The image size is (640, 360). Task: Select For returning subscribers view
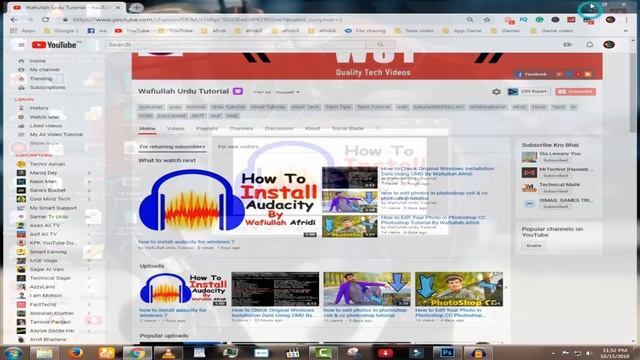(172, 147)
